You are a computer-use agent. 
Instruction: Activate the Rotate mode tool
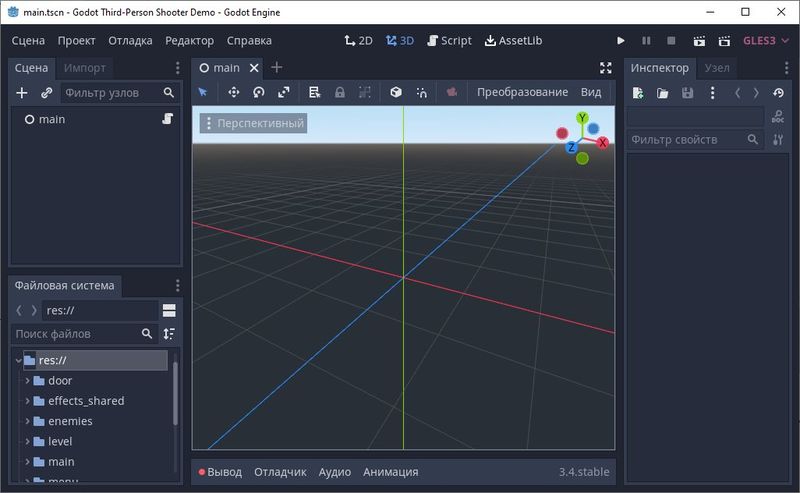click(259, 92)
